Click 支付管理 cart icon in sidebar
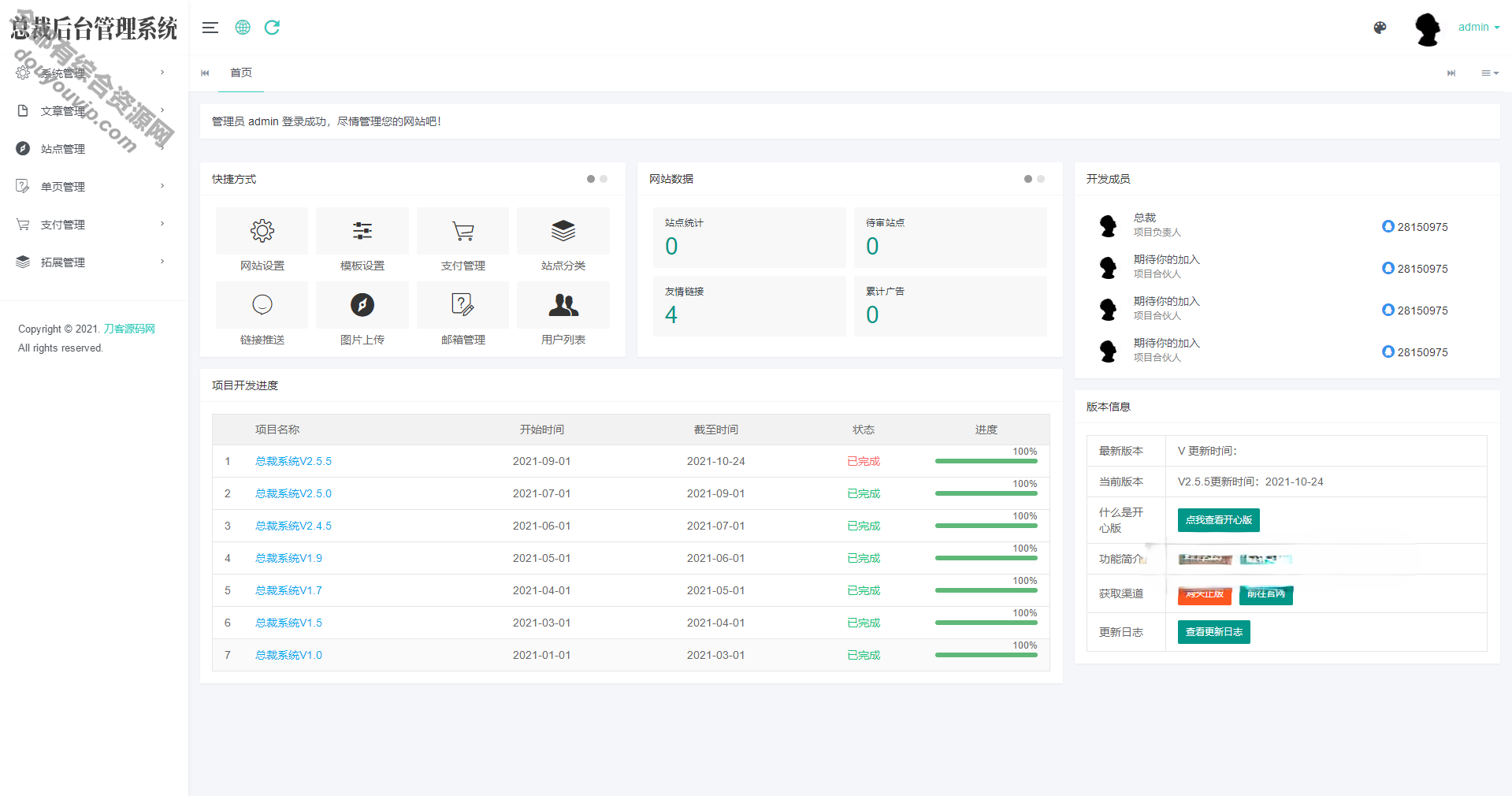 (23, 224)
